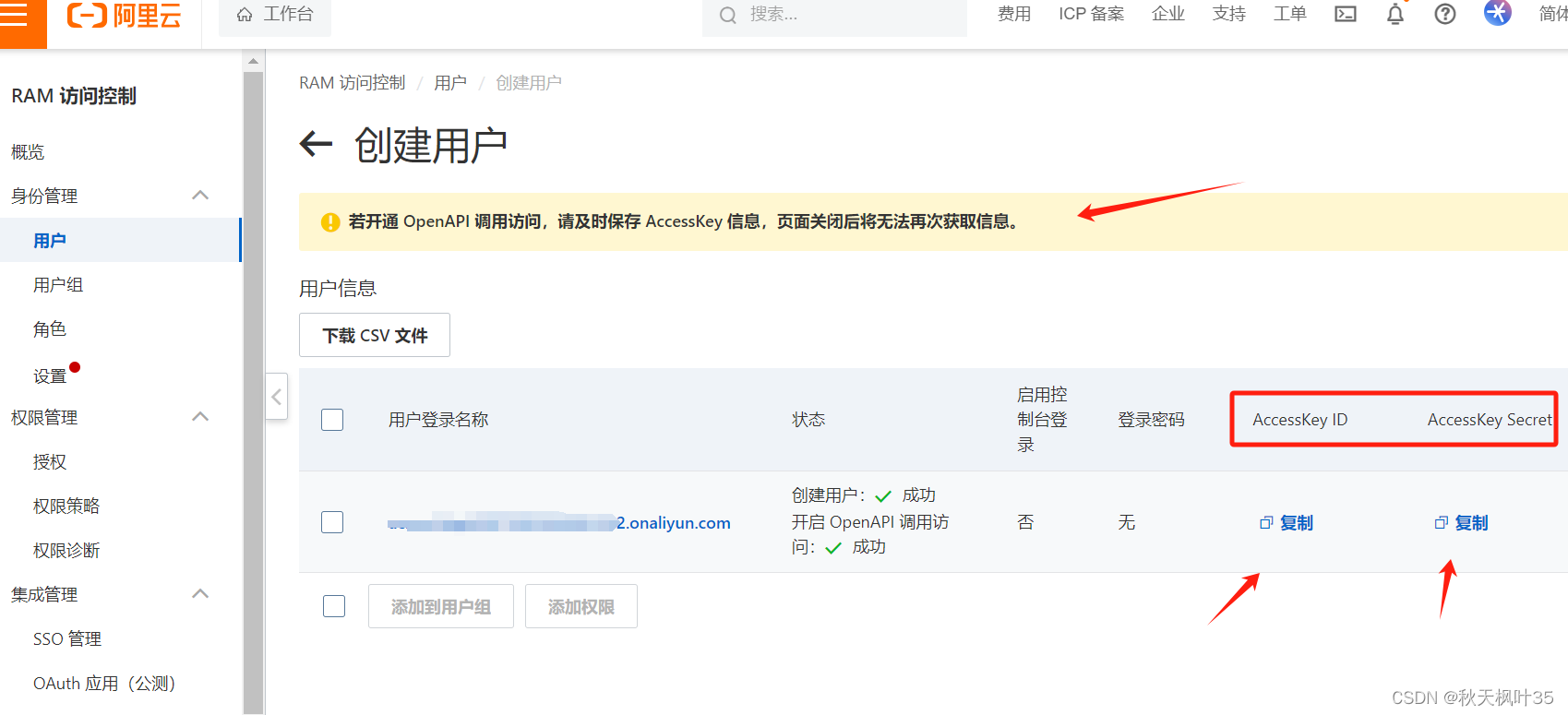Copy the AccessKey ID via 复制
The image size is (1568, 715).
[1297, 523]
